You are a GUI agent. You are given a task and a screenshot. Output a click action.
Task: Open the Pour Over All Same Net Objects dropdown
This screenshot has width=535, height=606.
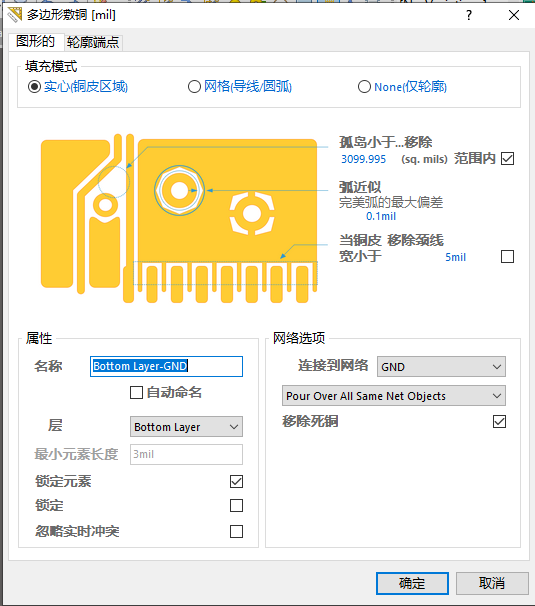tap(394, 396)
